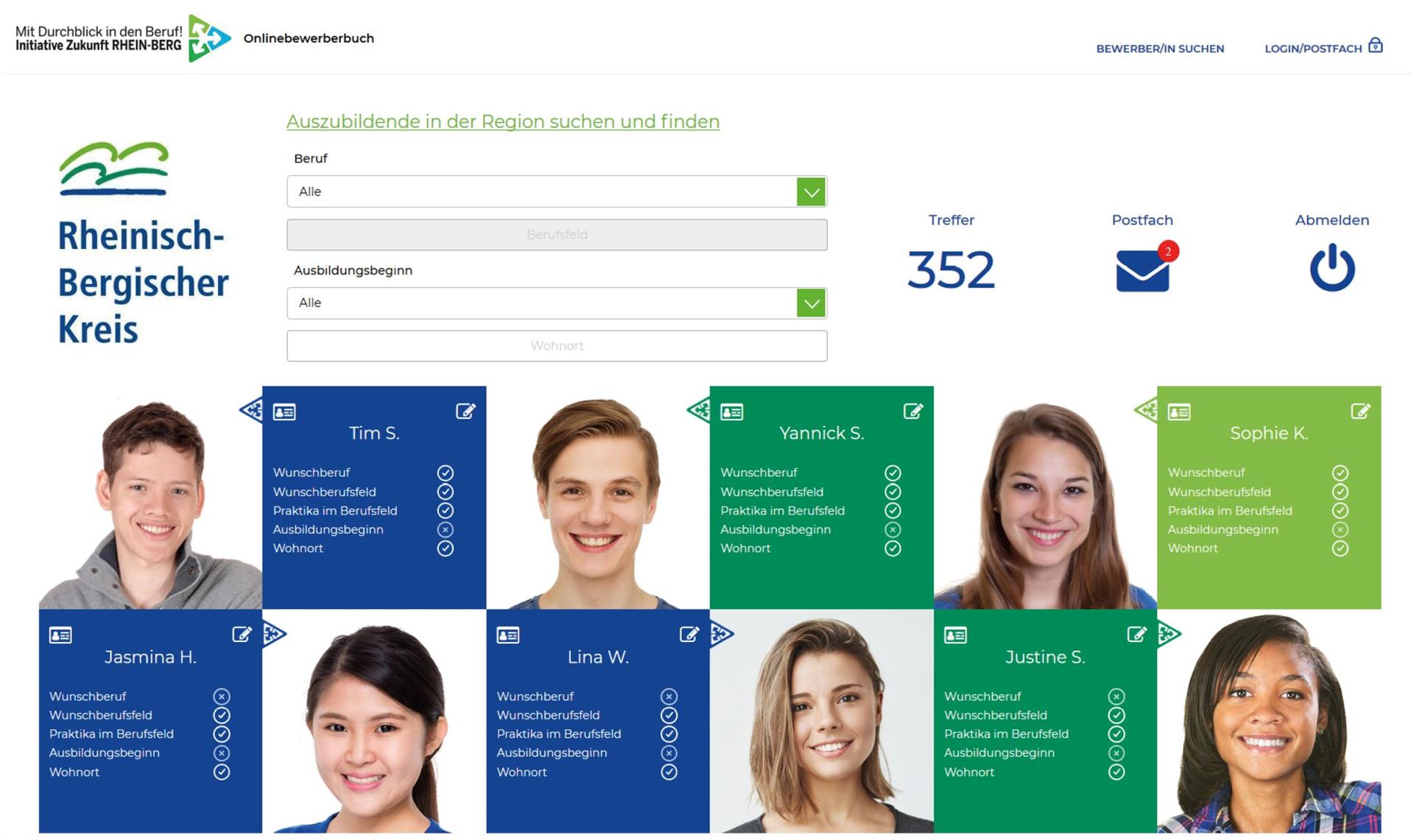
Task: Click the edit note icon on Tim S.'s card
Action: pyautogui.click(x=465, y=411)
